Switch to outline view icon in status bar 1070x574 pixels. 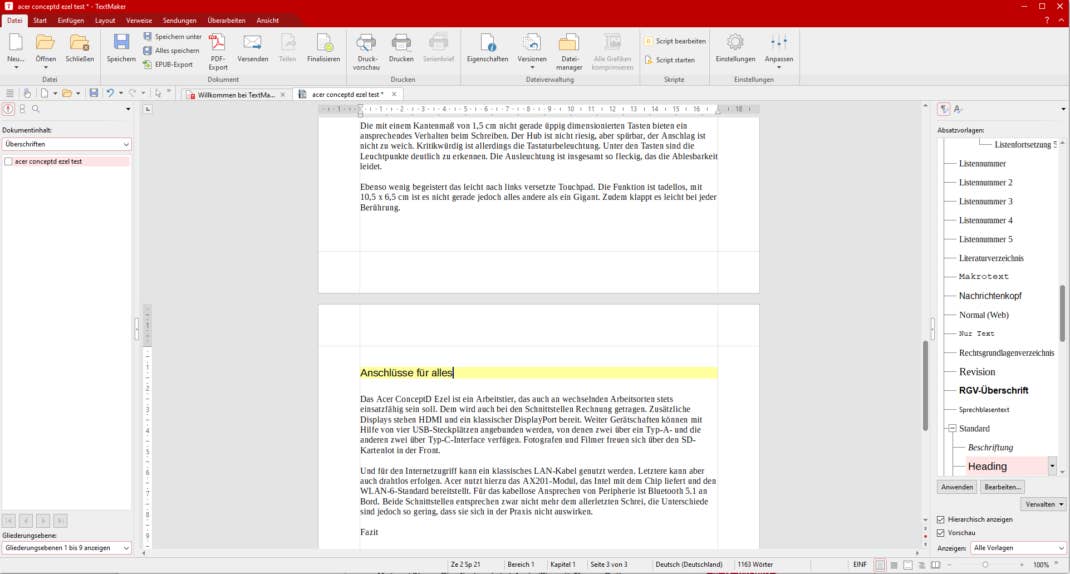pyautogui.click(x=922, y=565)
